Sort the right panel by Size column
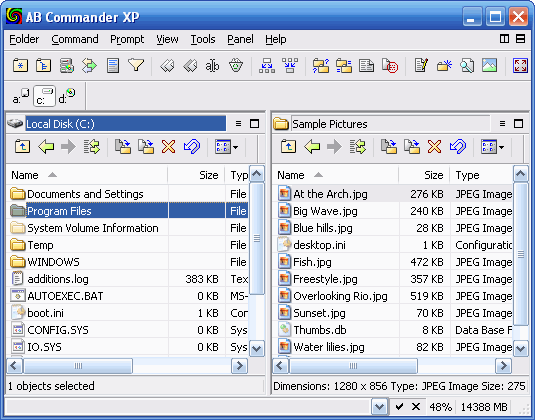535x420 pixels. pos(424,175)
